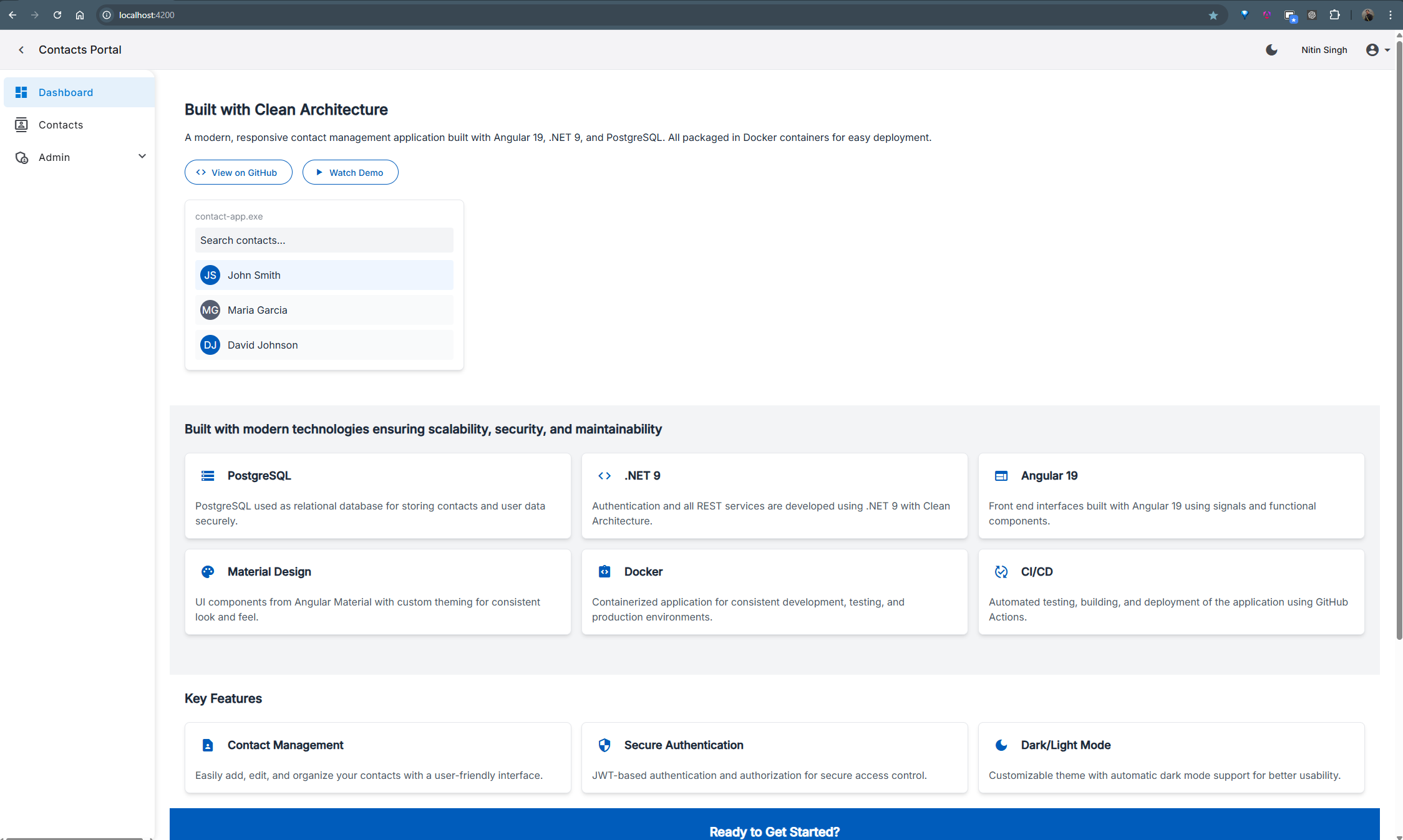Click the site information icon
Viewport: 1403px width, 840px height.
tap(107, 15)
